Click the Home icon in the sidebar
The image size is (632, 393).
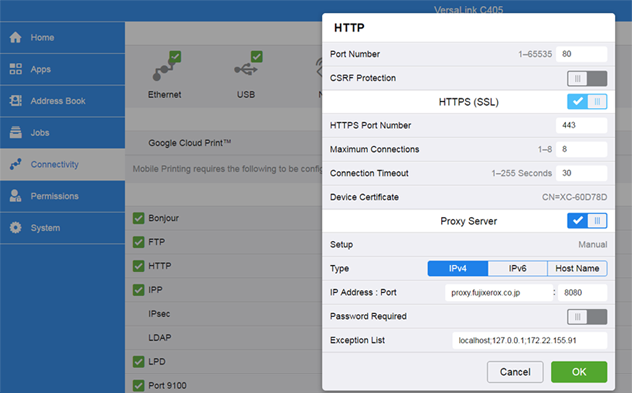[15, 37]
